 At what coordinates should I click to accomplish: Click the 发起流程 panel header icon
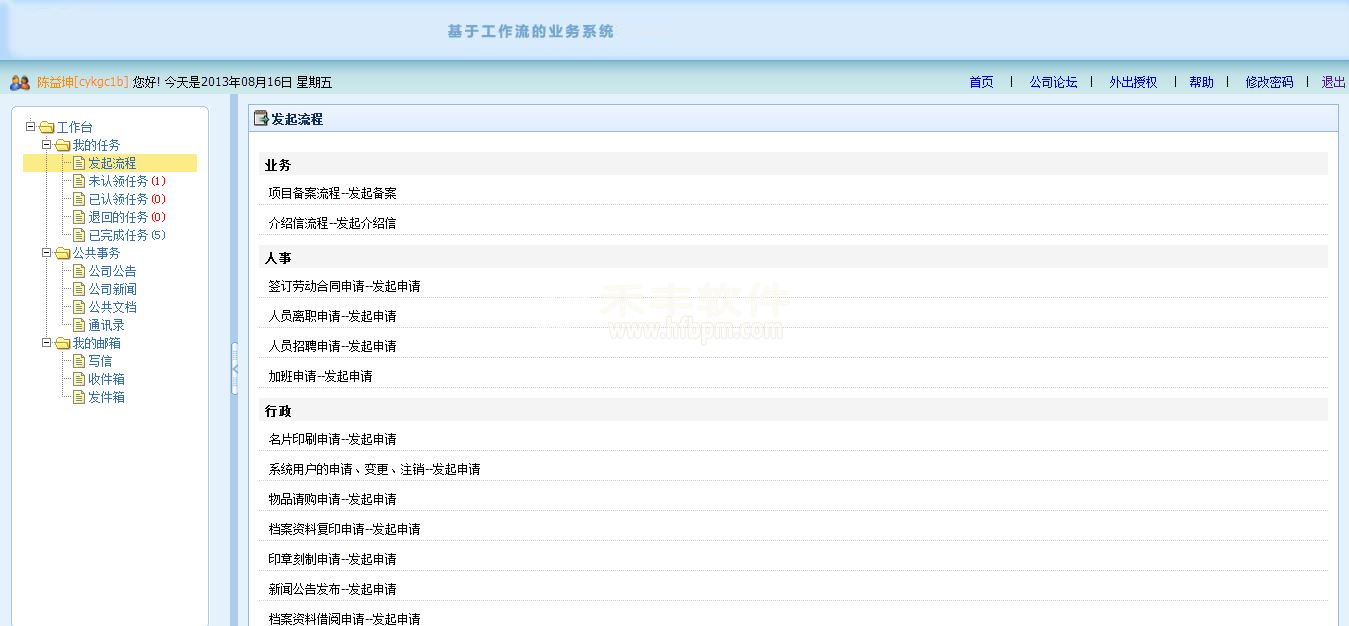click(261, 119)
